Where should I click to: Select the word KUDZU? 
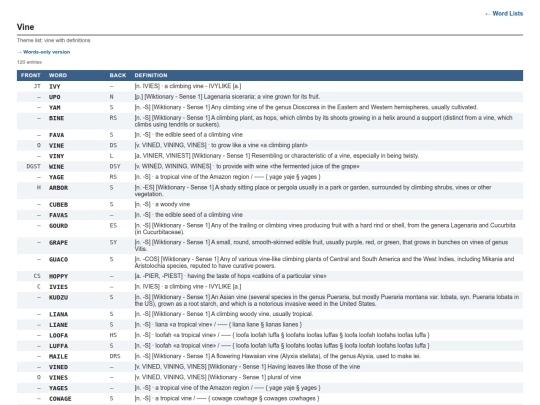pyautogui.click(x=58, y=298)
